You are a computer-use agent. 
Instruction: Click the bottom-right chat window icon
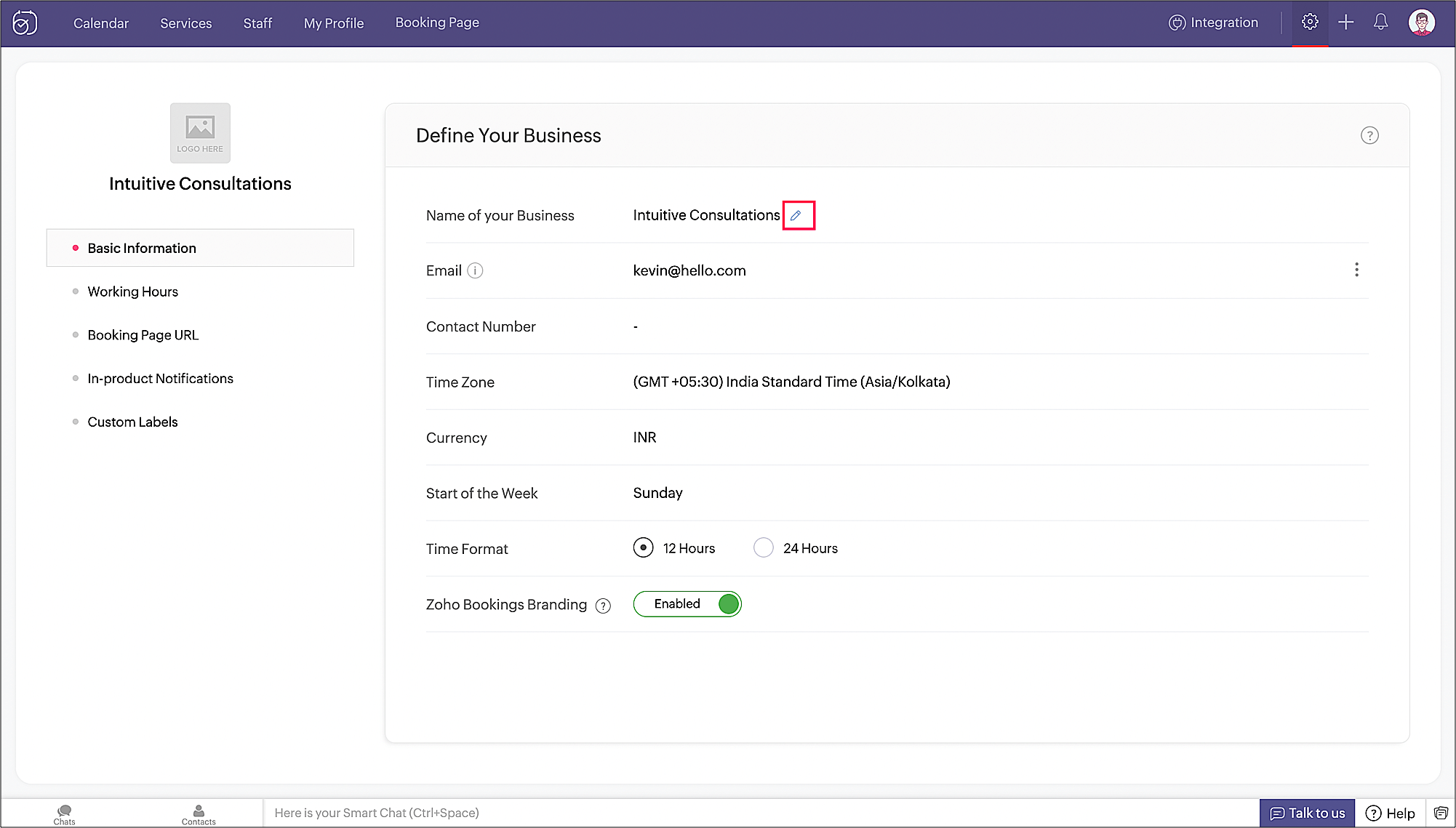tap(1441, 813)
